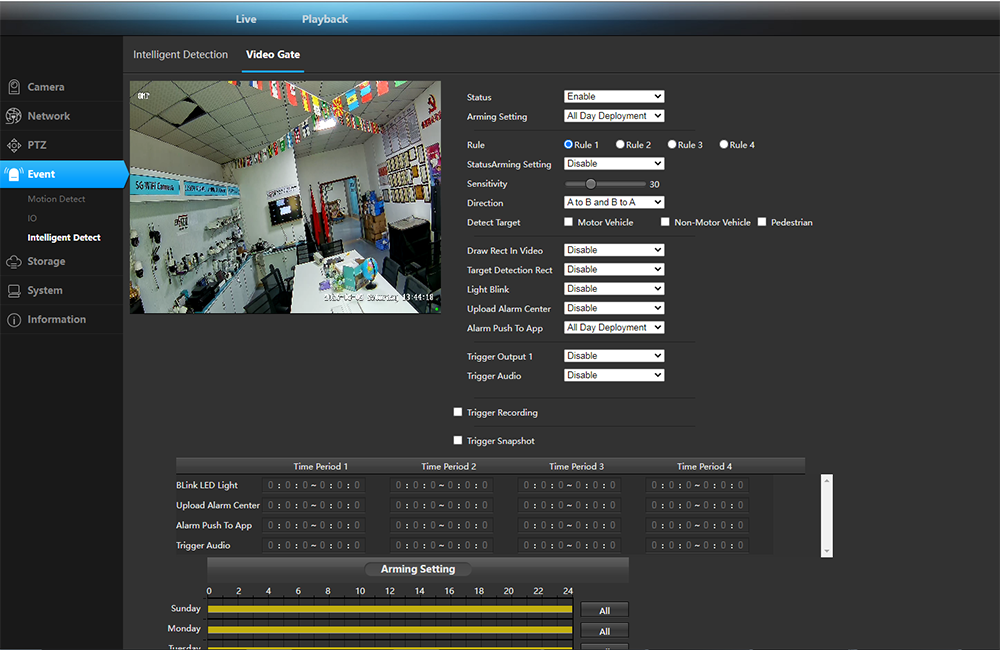Click the camera video preview
This screenshot has width=1000, height=650.
point(285,197)
